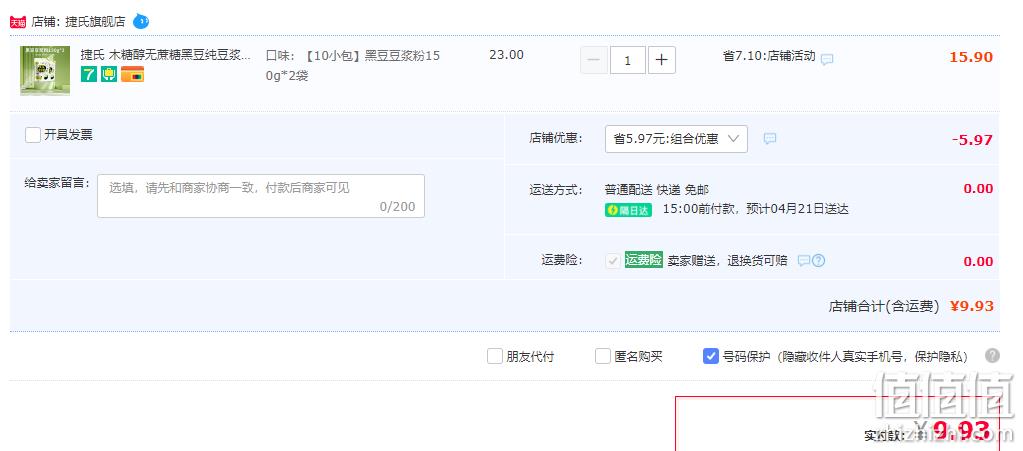
Task: Click the unit price 23.00
Action: tap(506, 55)
